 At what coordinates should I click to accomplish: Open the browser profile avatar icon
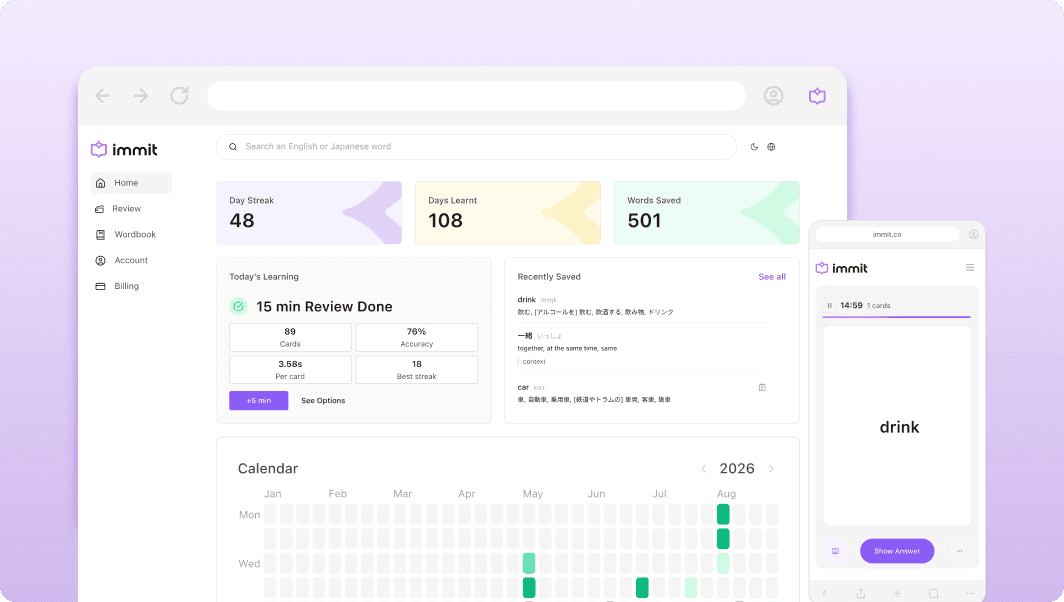click(x=774, y=96)
